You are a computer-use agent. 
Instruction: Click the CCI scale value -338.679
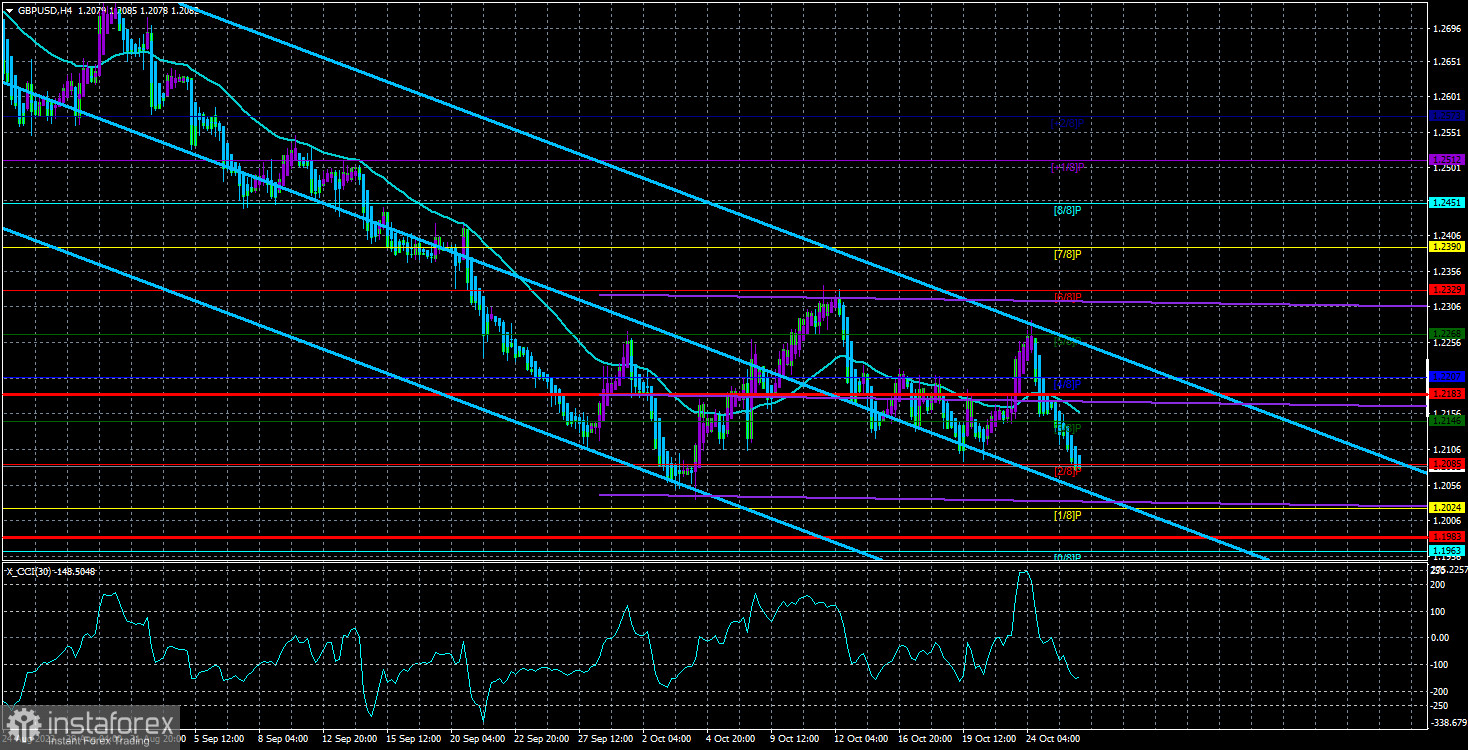point(1447,721)
